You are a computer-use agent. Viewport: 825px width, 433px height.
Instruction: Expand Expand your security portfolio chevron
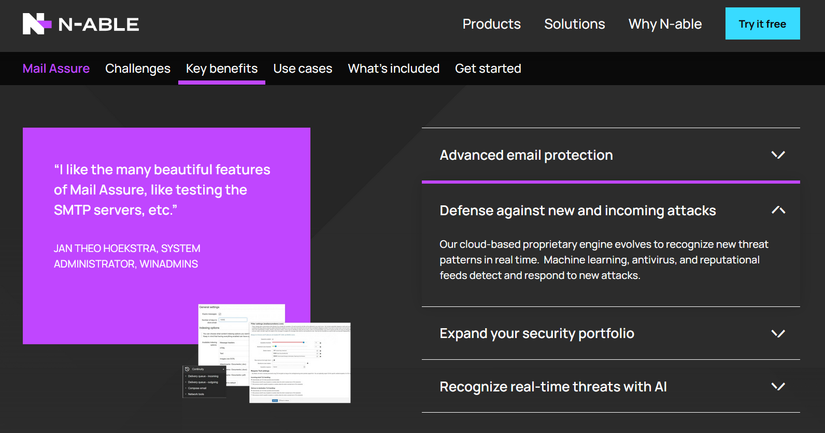tap(778, 334)
